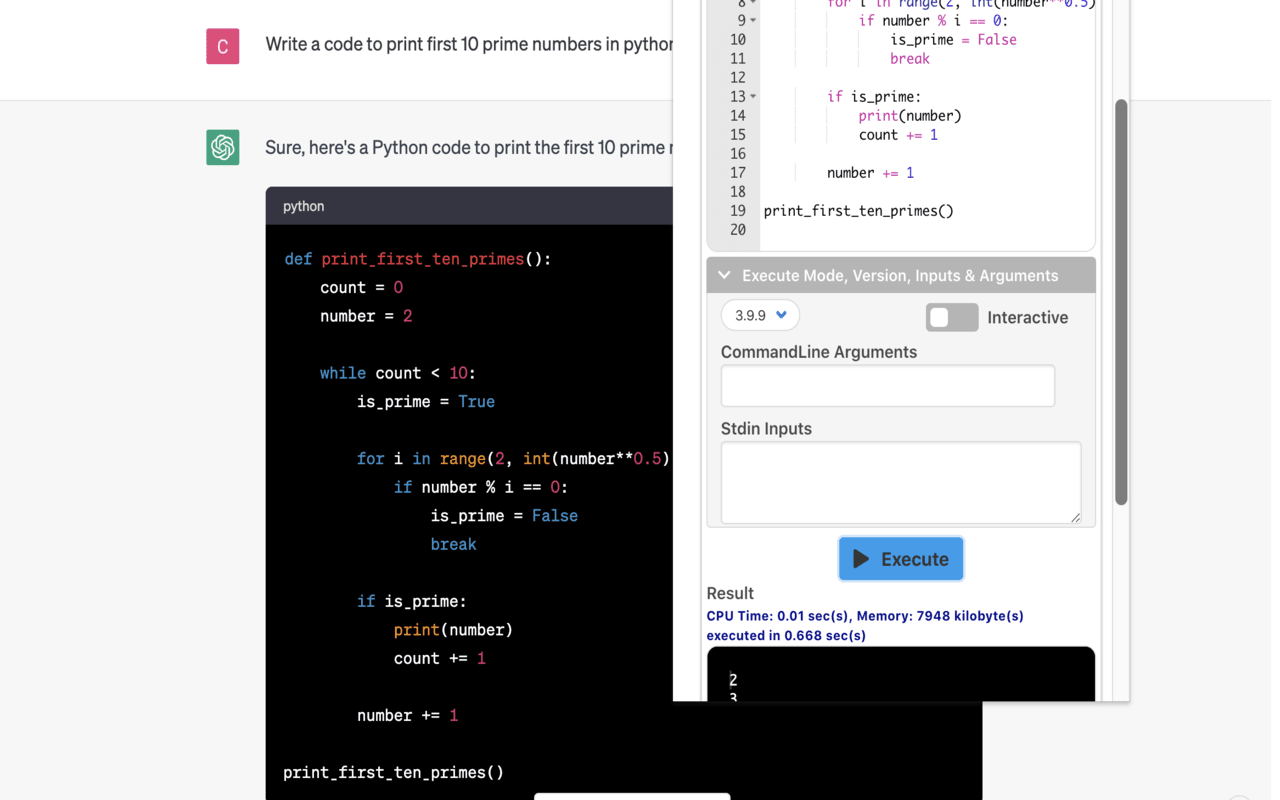Collapse Execute Mode, Version, Inputs & Arguments section
1280x800 pixels.
point(900,275)
